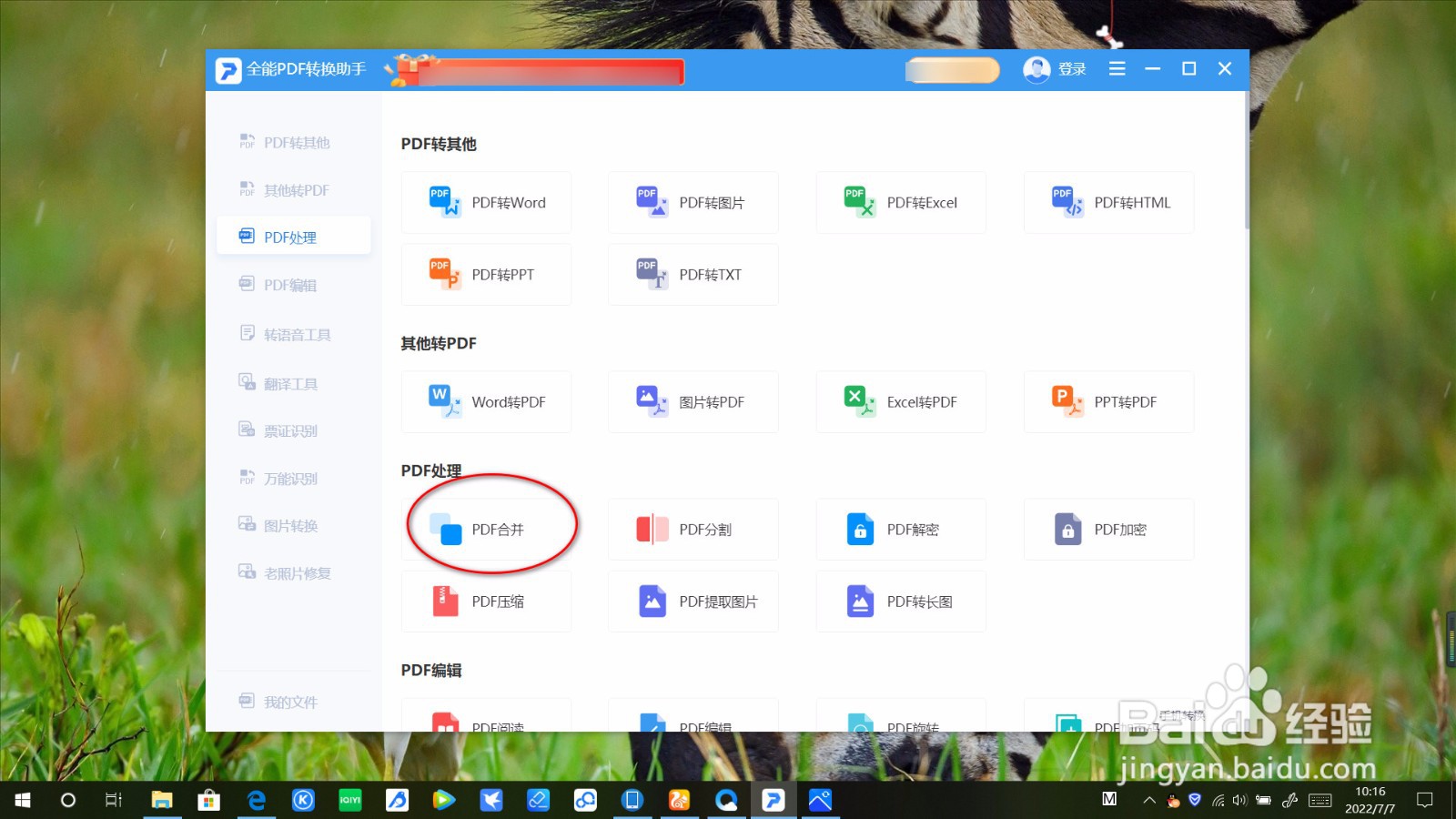The height and width of the screenshot is (819, 1456).
Task: Open the PDF分割 split tool
Action: (x=693, y=529)
